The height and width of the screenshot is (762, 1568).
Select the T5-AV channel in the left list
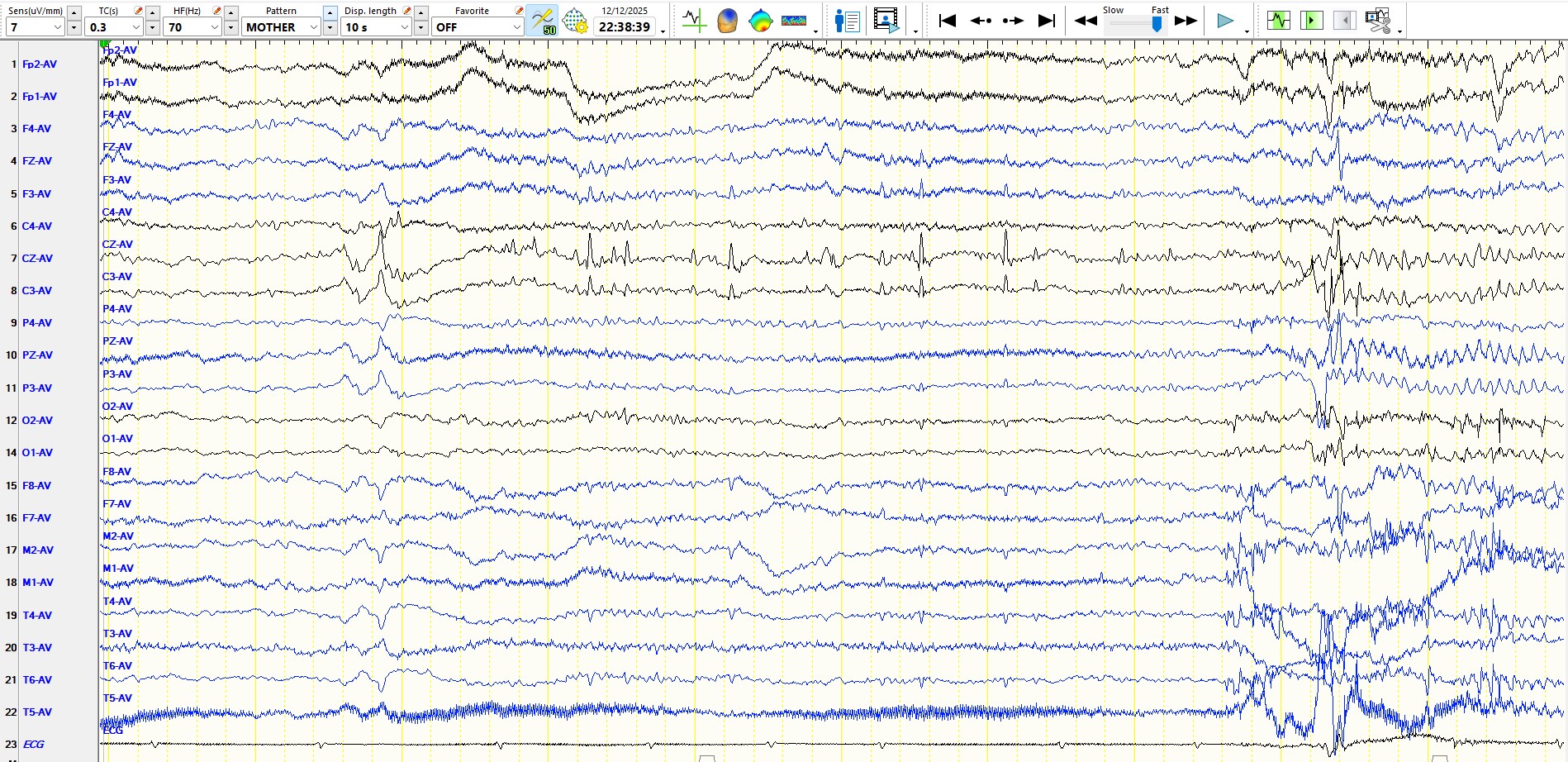pos(37,712)
